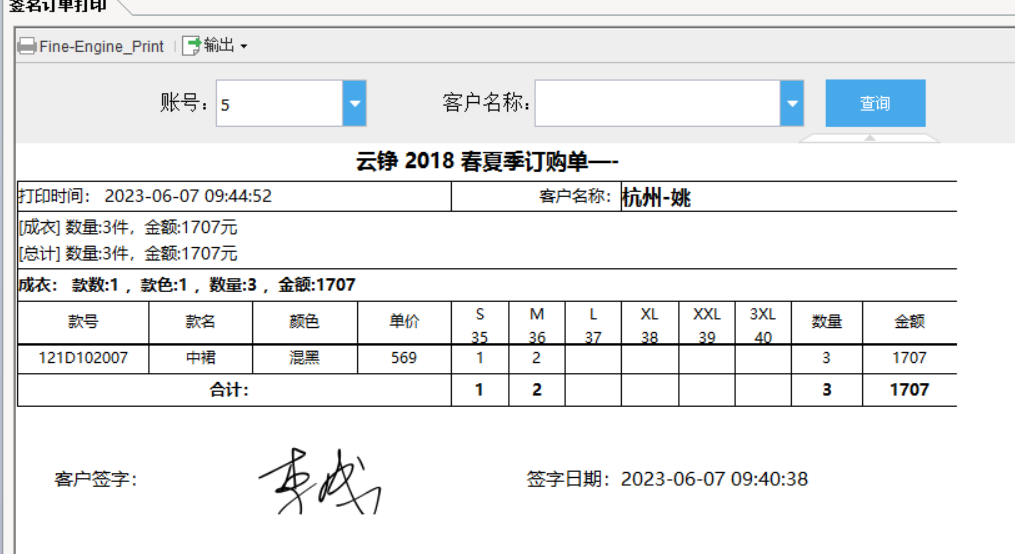Select style number cell 121D102007

(x=83, y=358)
